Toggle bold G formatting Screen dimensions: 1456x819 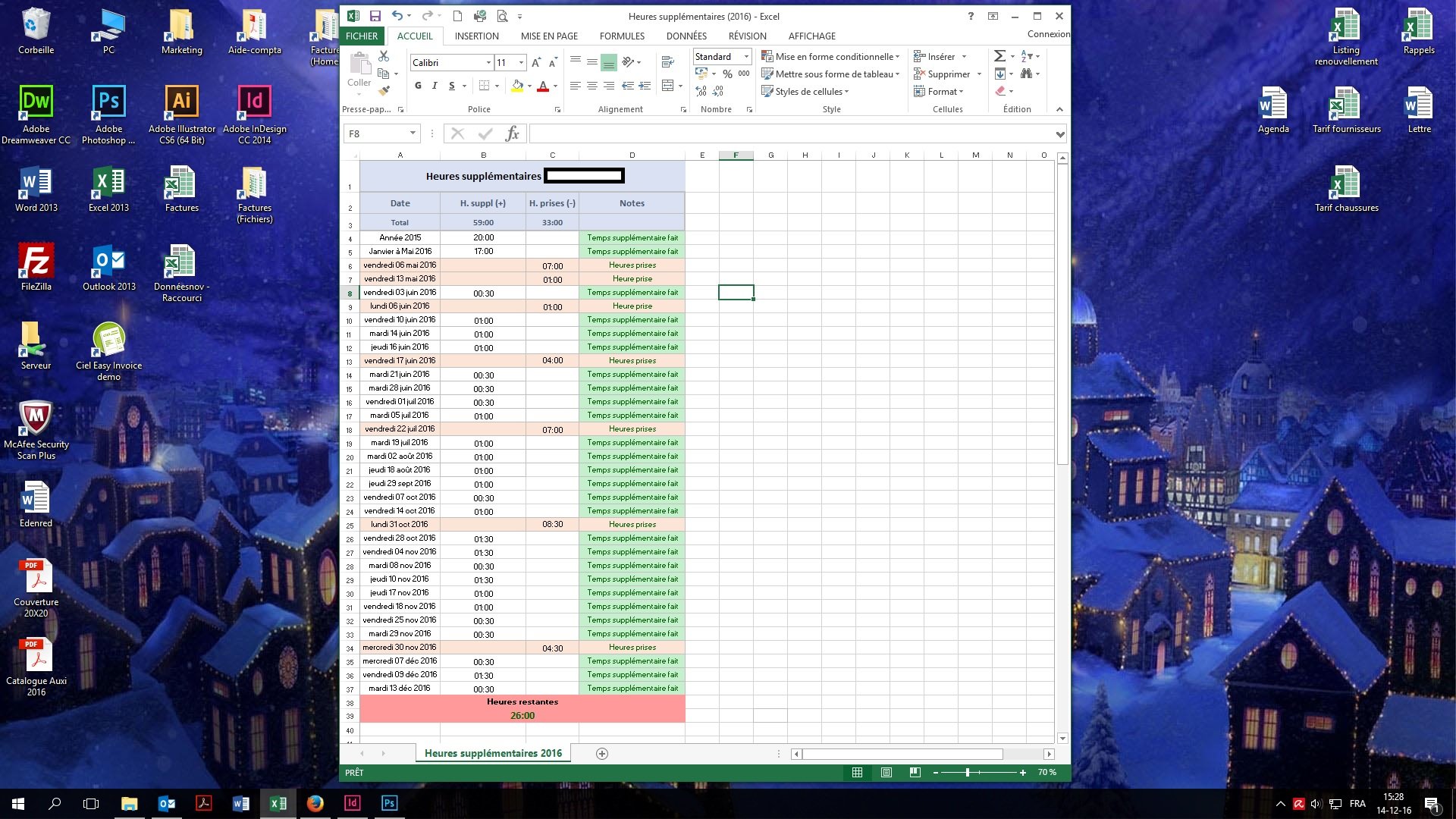click(418, 86)
